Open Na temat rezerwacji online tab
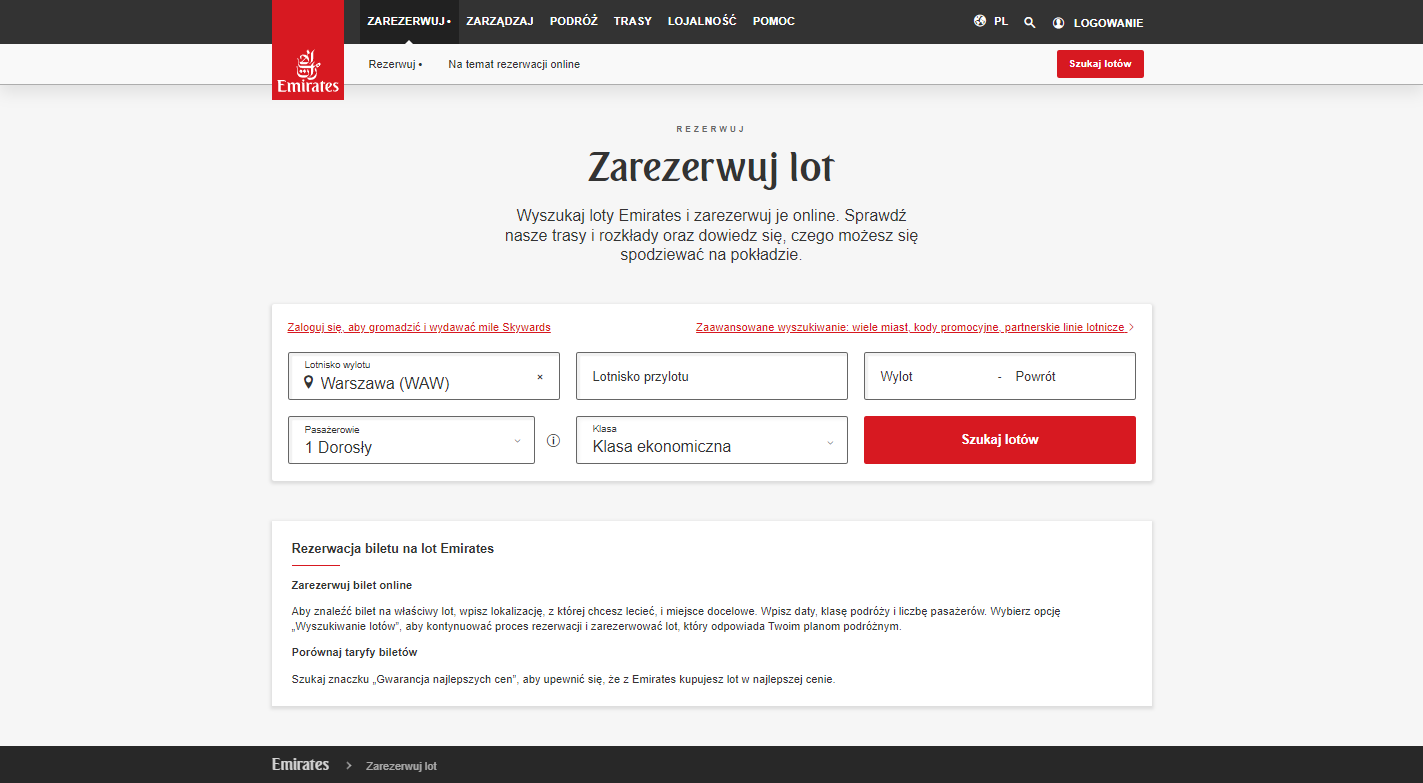 pyautogui.click(x=514, y=64)
